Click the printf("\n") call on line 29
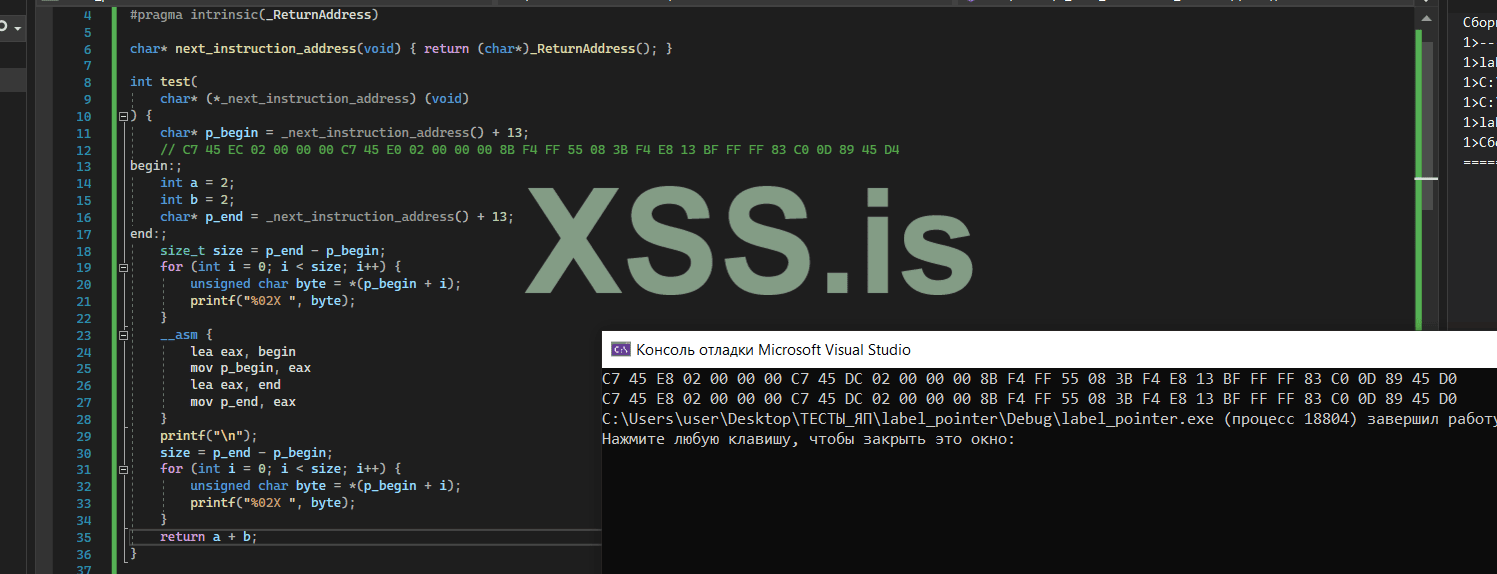1497x574 pixels. point(209,436)
